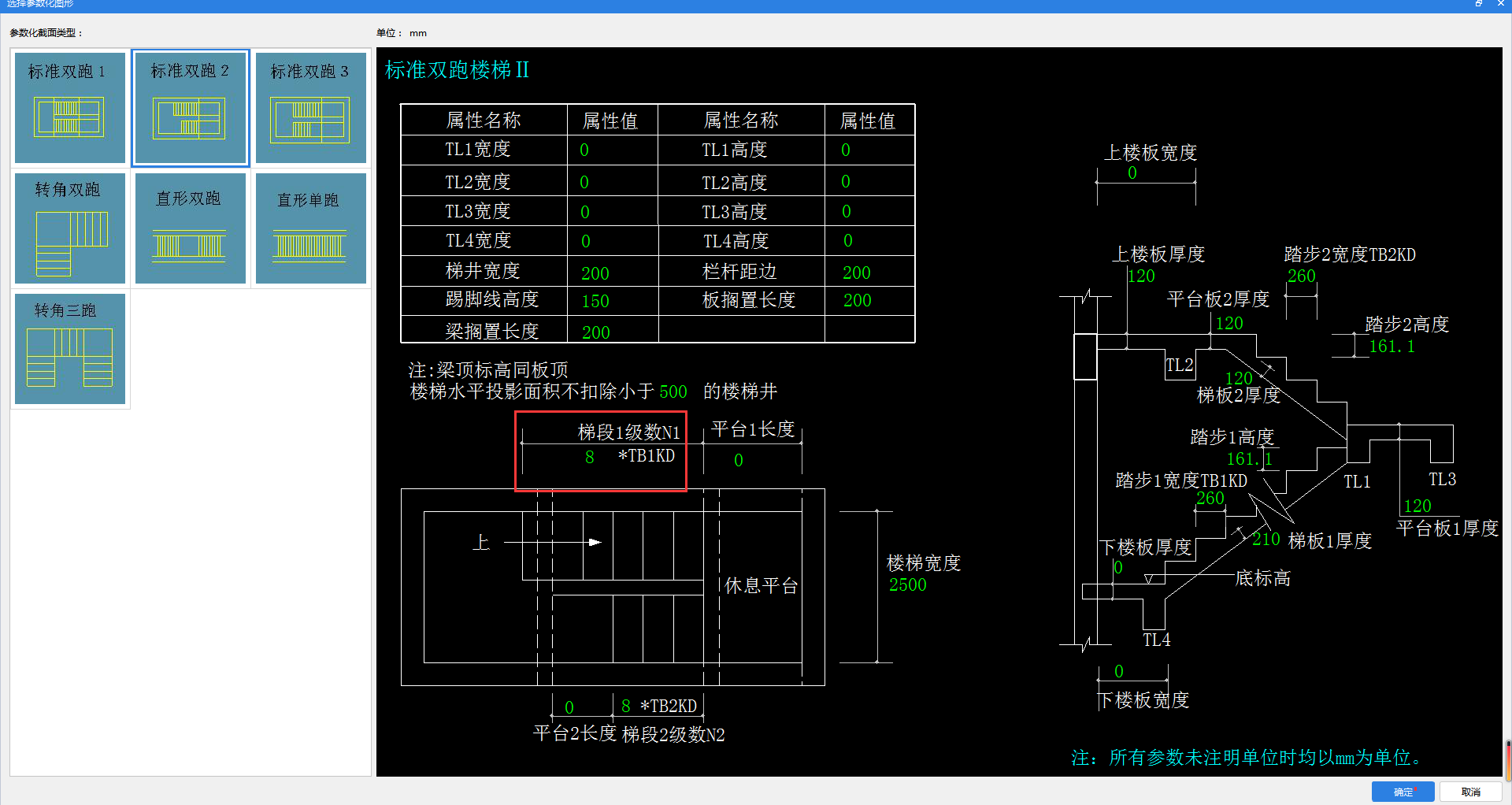Edit the 上楼板宽度 value 0
Screen dimensions: 1512x805
click(x=1132, y=172)
